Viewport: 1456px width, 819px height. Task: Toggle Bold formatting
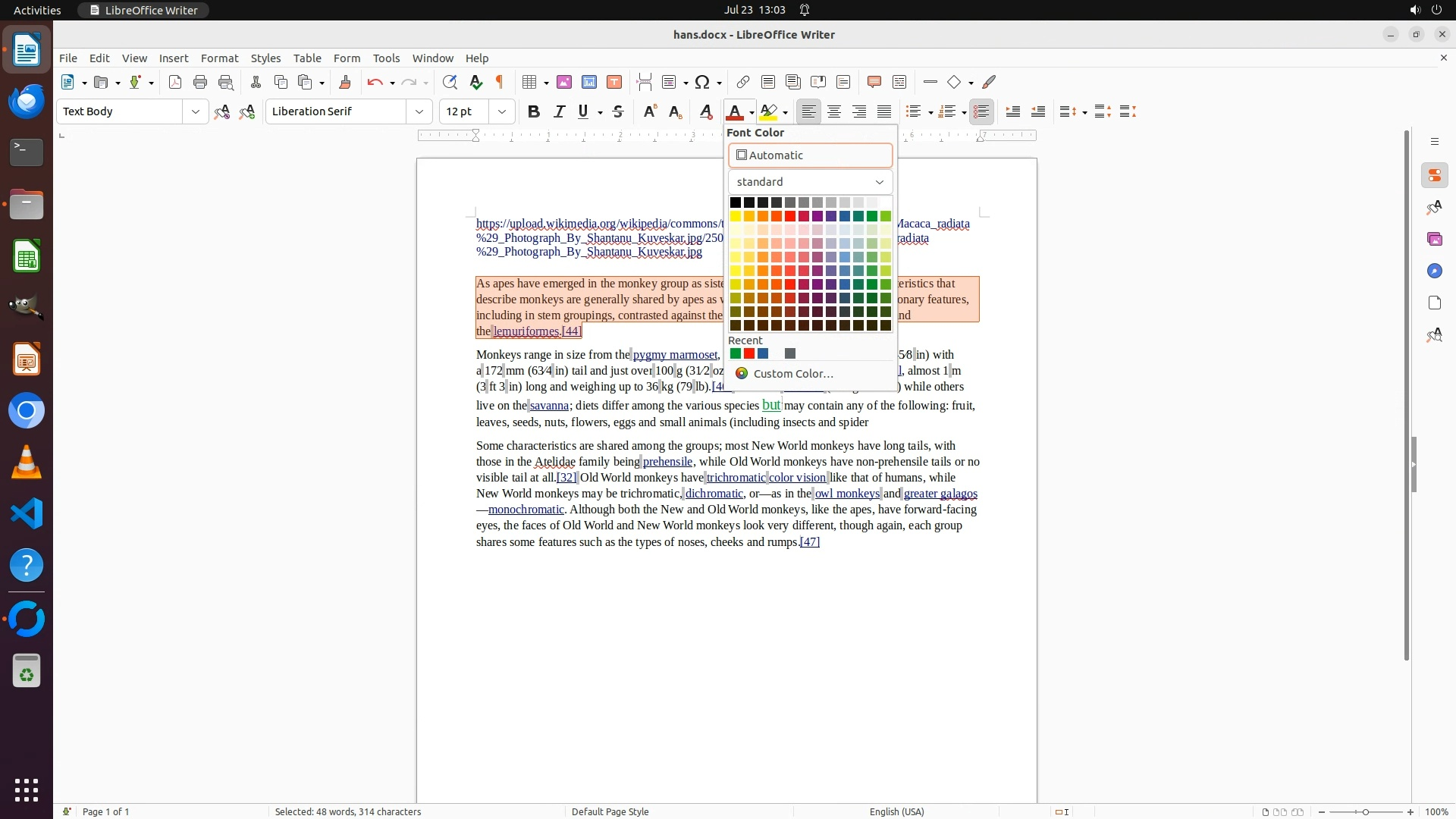pos(534,111)
